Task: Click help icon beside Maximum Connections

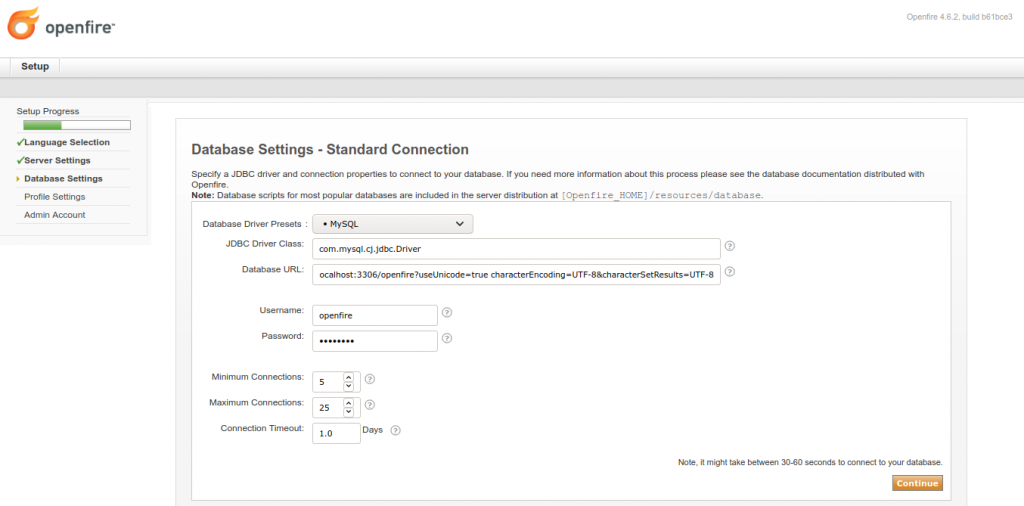Action: point(370,405)
